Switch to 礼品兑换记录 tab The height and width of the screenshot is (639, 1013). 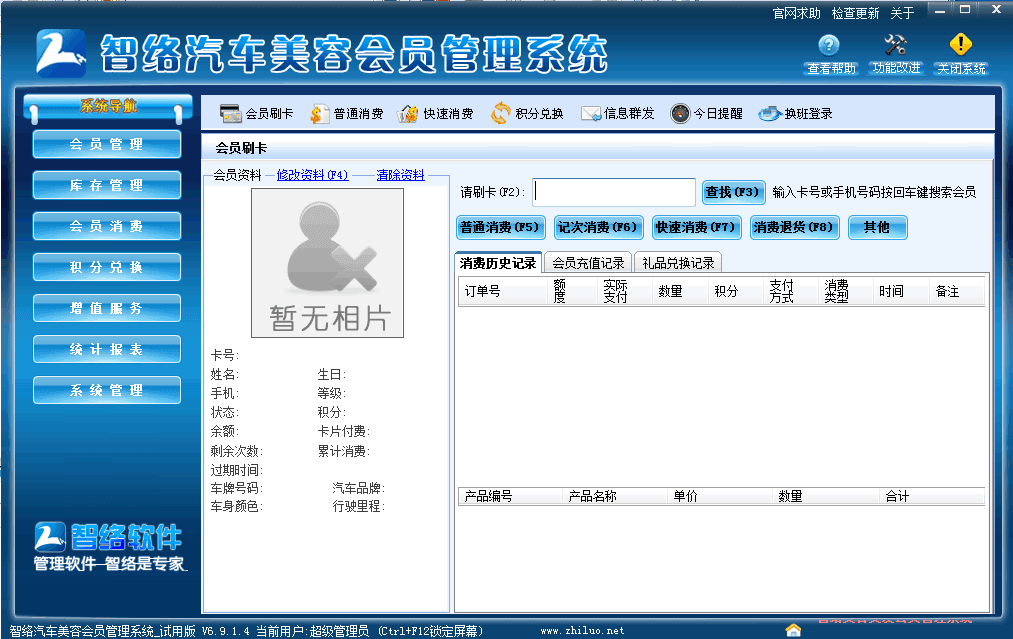pos(678,263)
